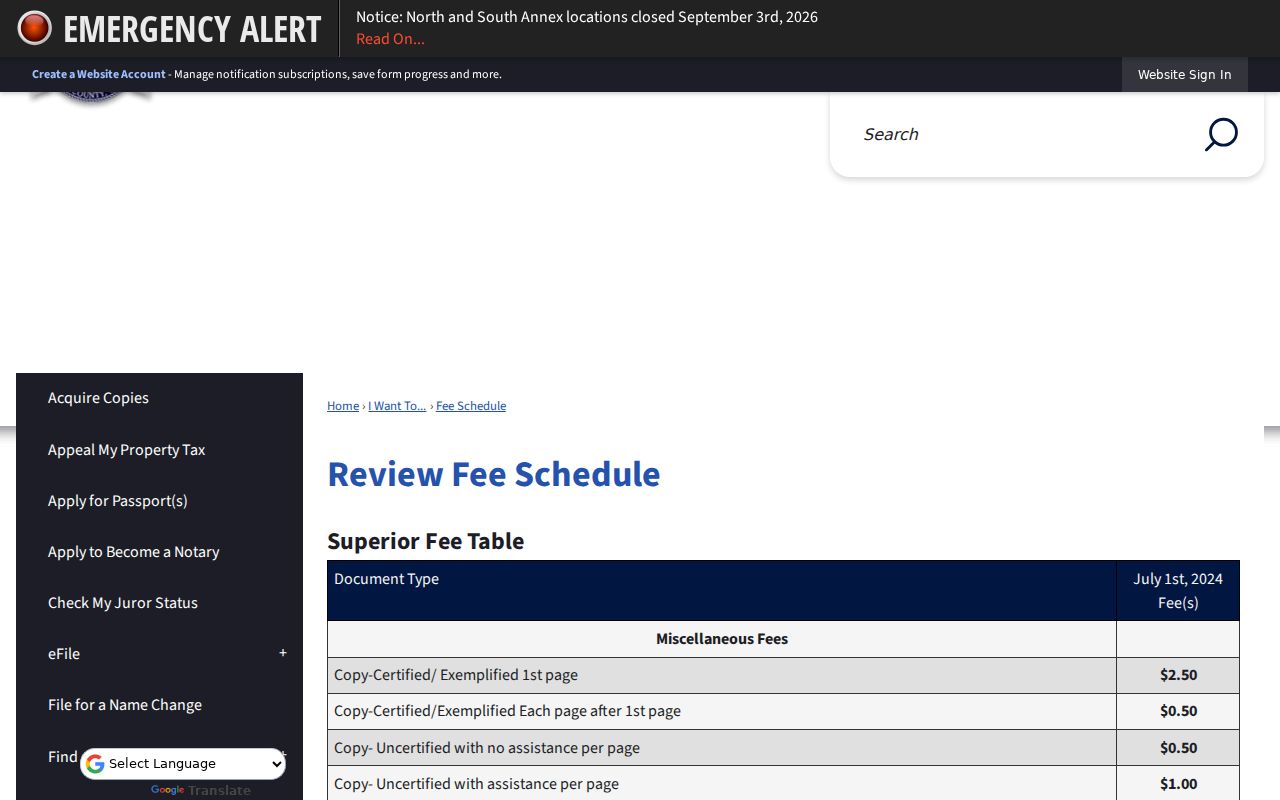Follow the I Want To... breadcrumb link
Viewport: 1280px width, 800px height.
(397, 406)
